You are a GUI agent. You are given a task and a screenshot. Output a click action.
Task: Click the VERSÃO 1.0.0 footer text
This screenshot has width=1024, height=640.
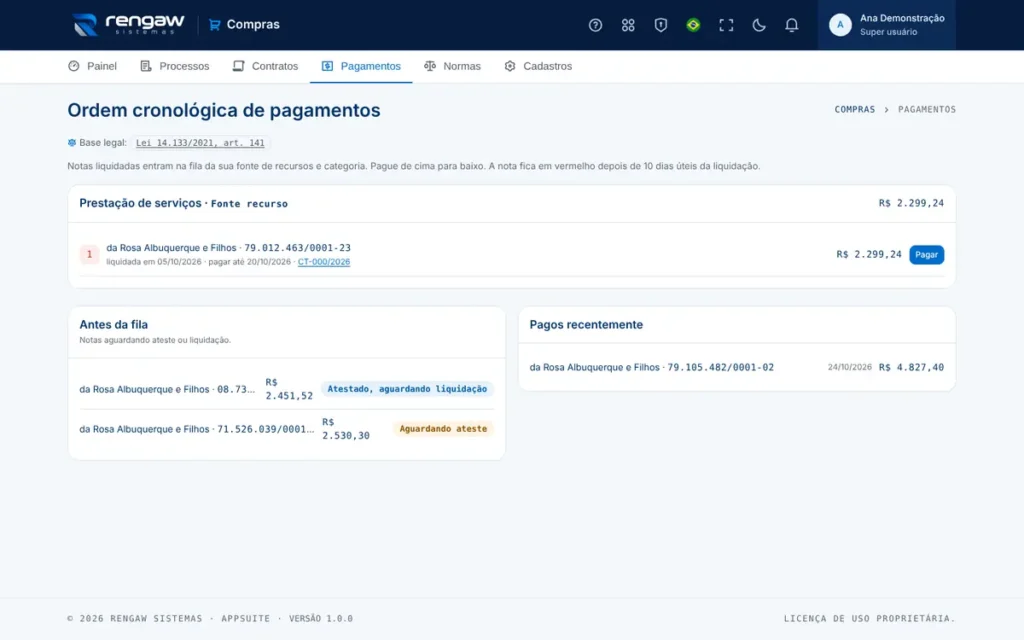click(321, 618)
